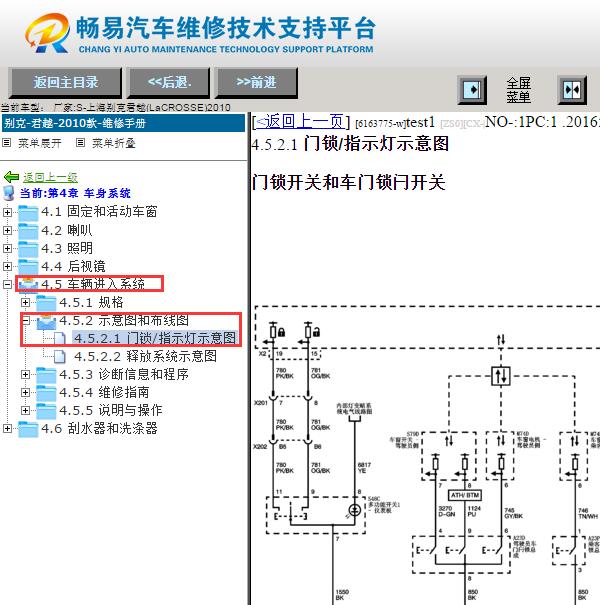Select tree item 4.5.1 规格
Image resolution: width=600 pixels, height=605 pixels.
pyautogui.click(x=91, y=302)
